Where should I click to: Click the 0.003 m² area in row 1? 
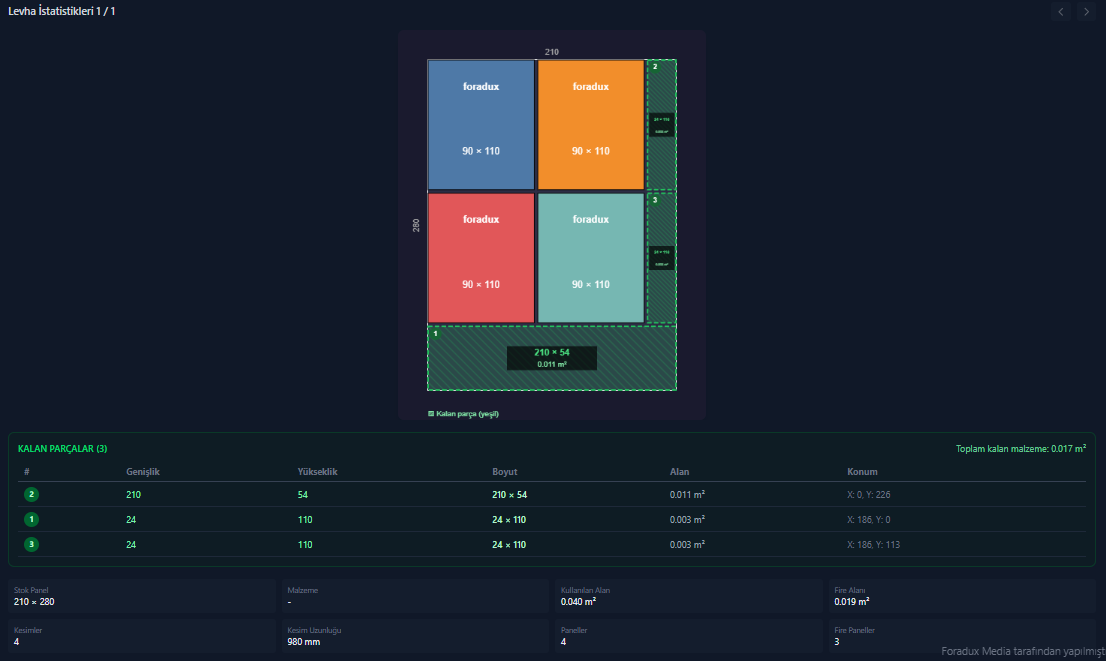pos(687,519)
